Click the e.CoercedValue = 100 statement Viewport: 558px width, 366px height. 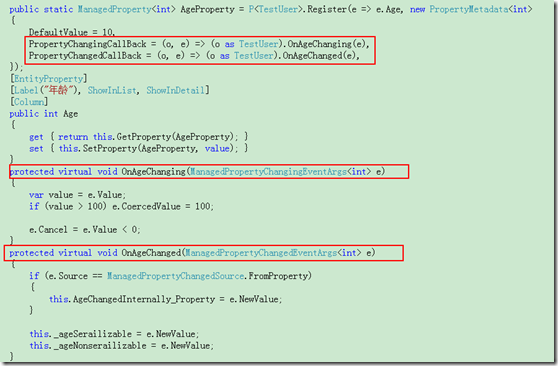point(163,206)
